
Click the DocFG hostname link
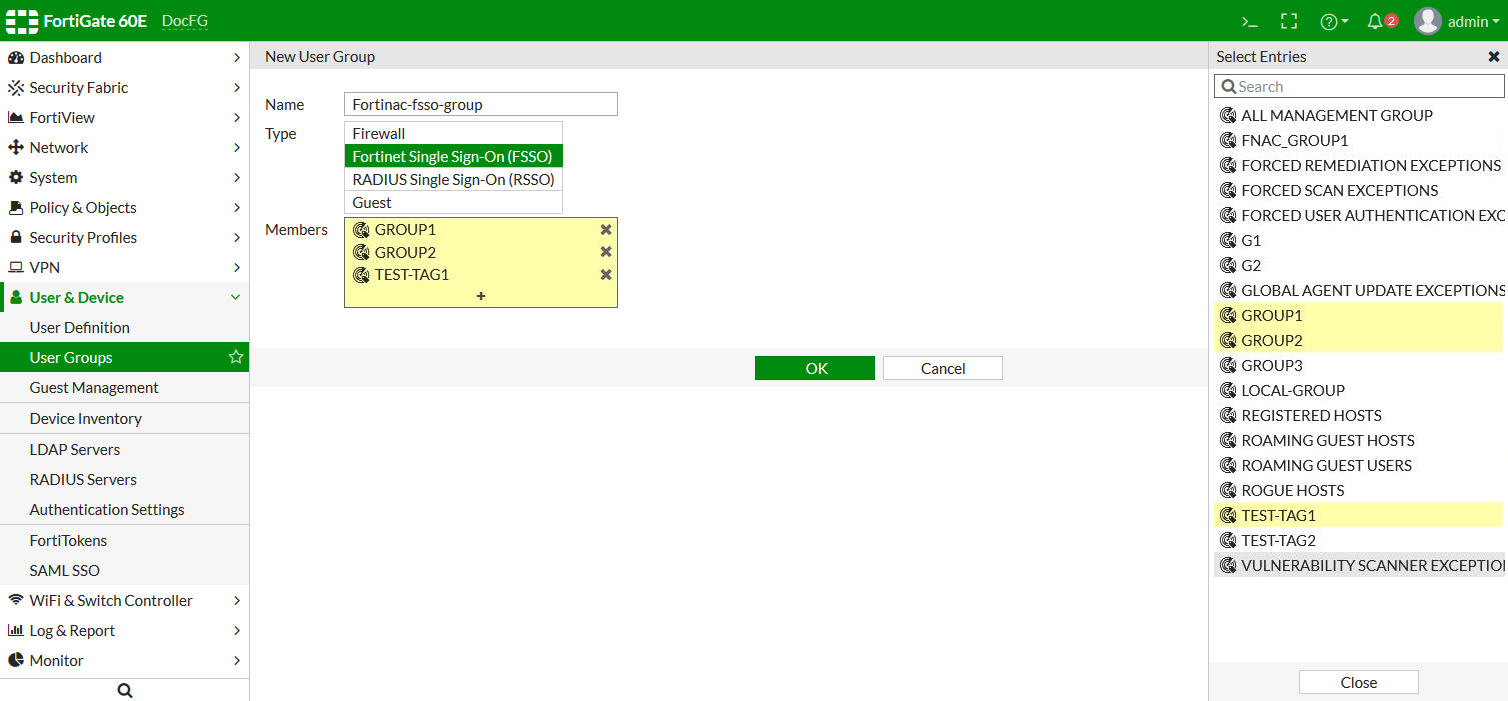(x=185, y=21)
